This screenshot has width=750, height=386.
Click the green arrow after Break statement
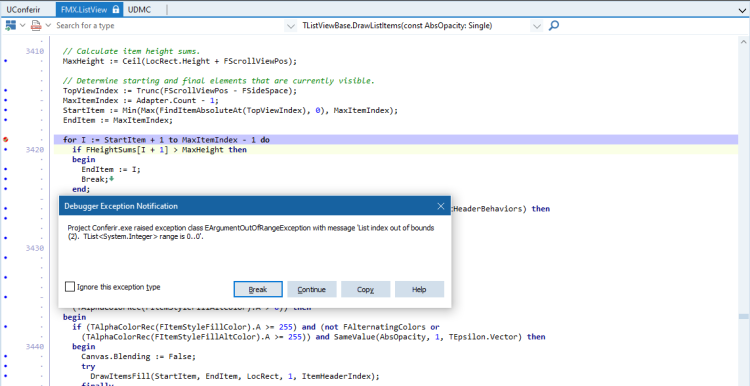111,179
